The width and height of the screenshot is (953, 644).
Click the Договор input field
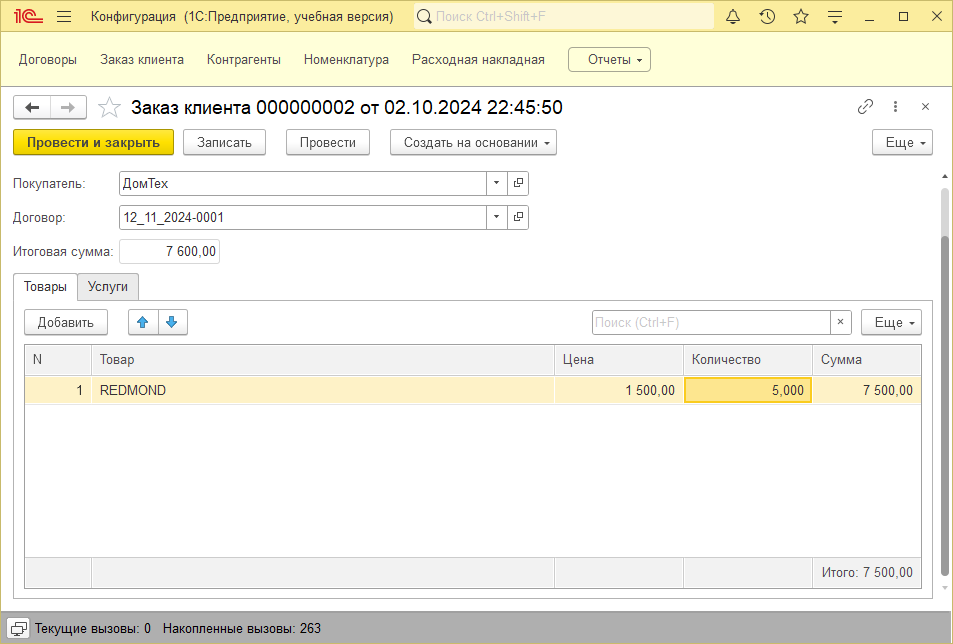tap(303, 217)
